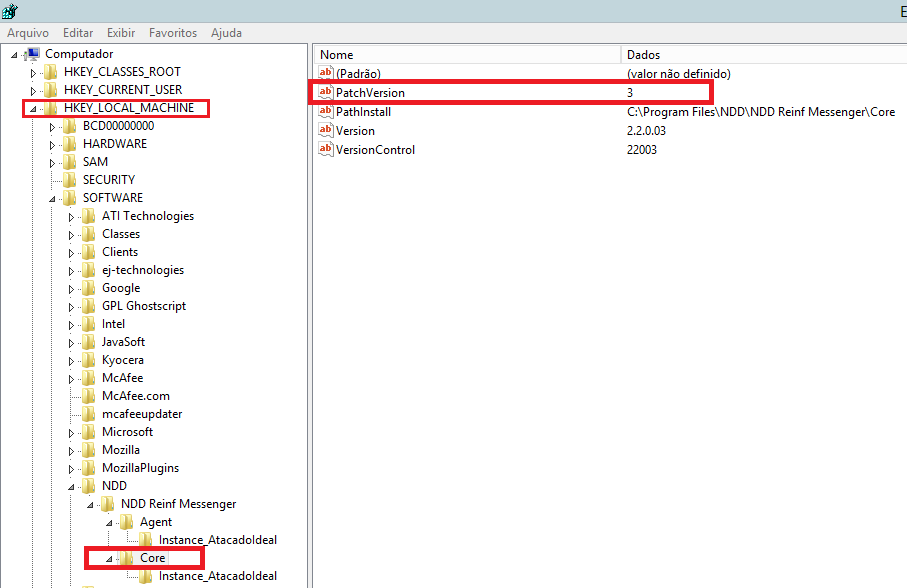Expand the Microsoft key arrow

(71, 434)
